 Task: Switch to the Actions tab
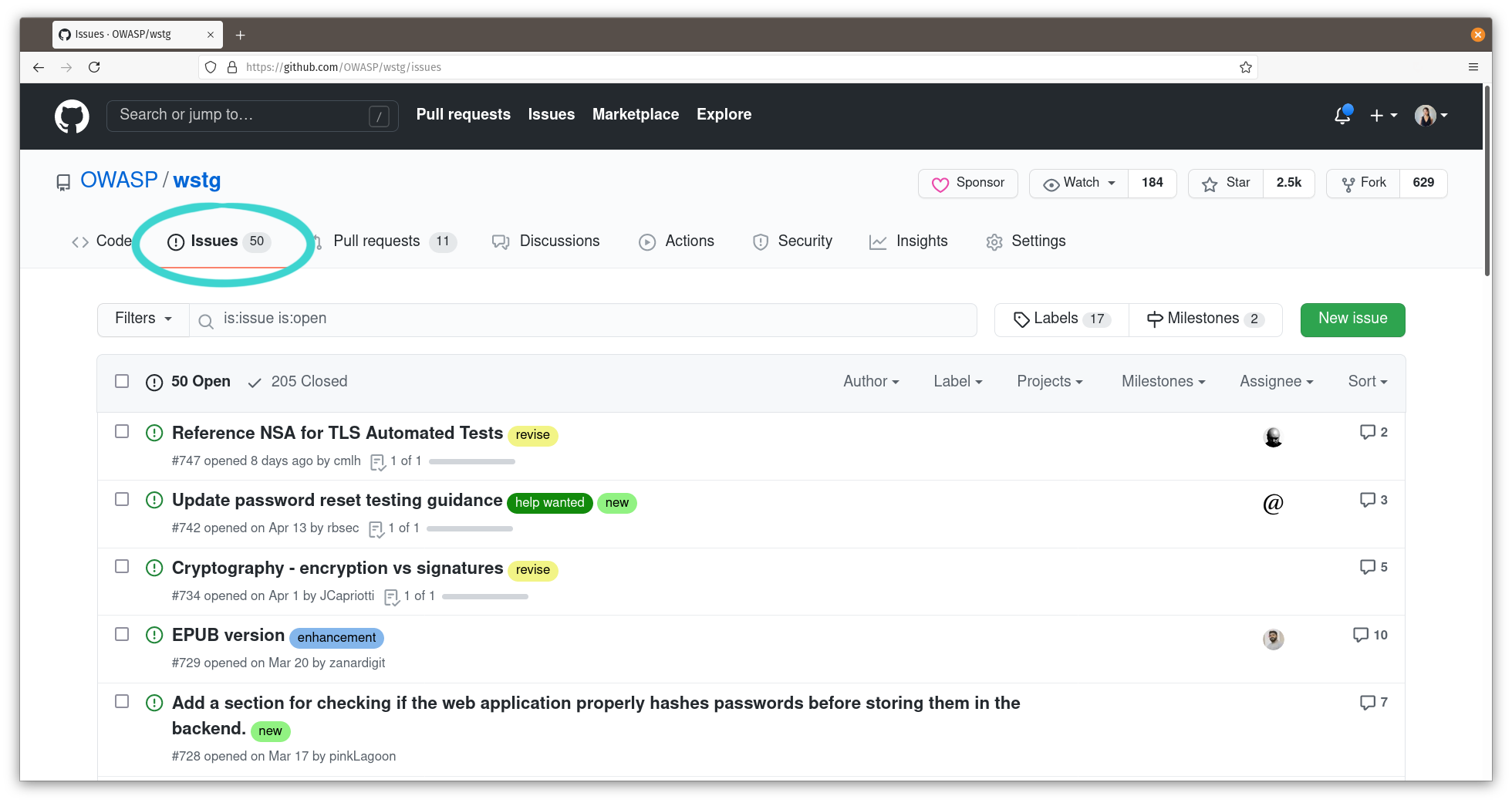point(677,241)
